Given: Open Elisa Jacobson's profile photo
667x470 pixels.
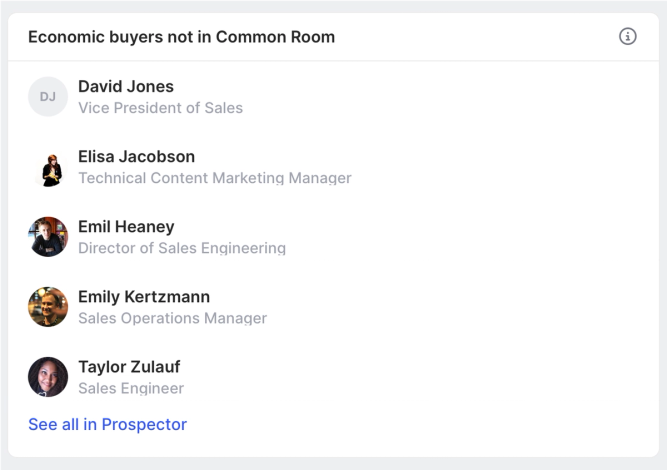Looking at the screenshot, I should coord(48,167).
